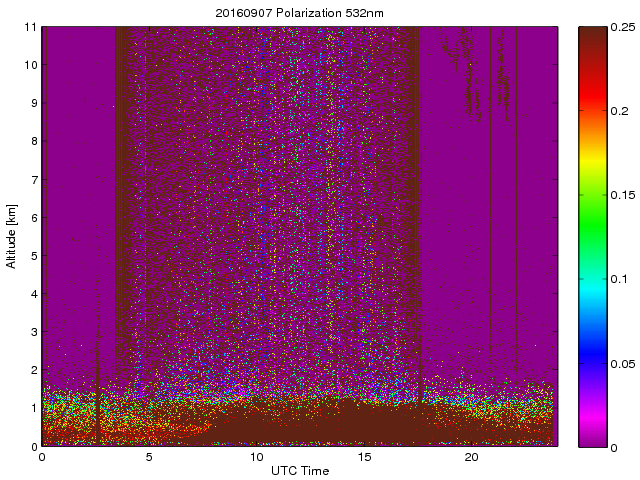Click the y-axis tick label 3

(34, 332)
